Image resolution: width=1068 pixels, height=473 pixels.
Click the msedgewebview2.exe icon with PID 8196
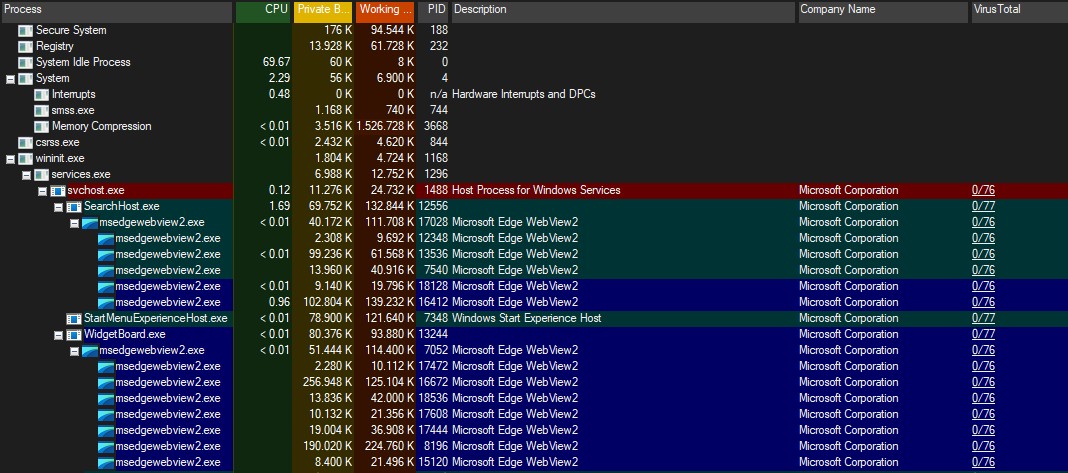pyautogui.click(x=106, y=446)
